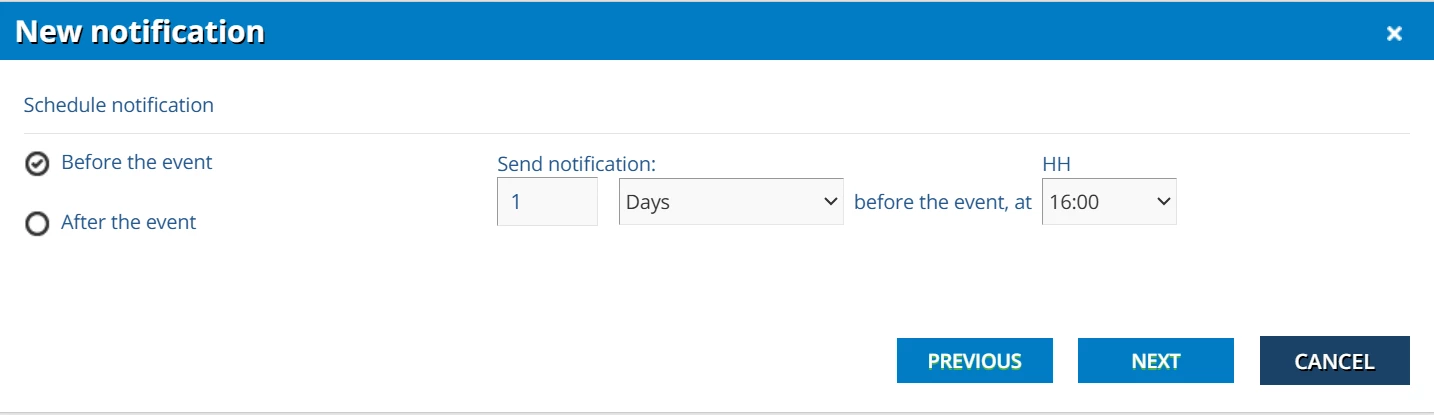Go back with the PREVIOUS button
Image resolution: width=1434 pixels, height=415 pixels.
coord(974,361)
